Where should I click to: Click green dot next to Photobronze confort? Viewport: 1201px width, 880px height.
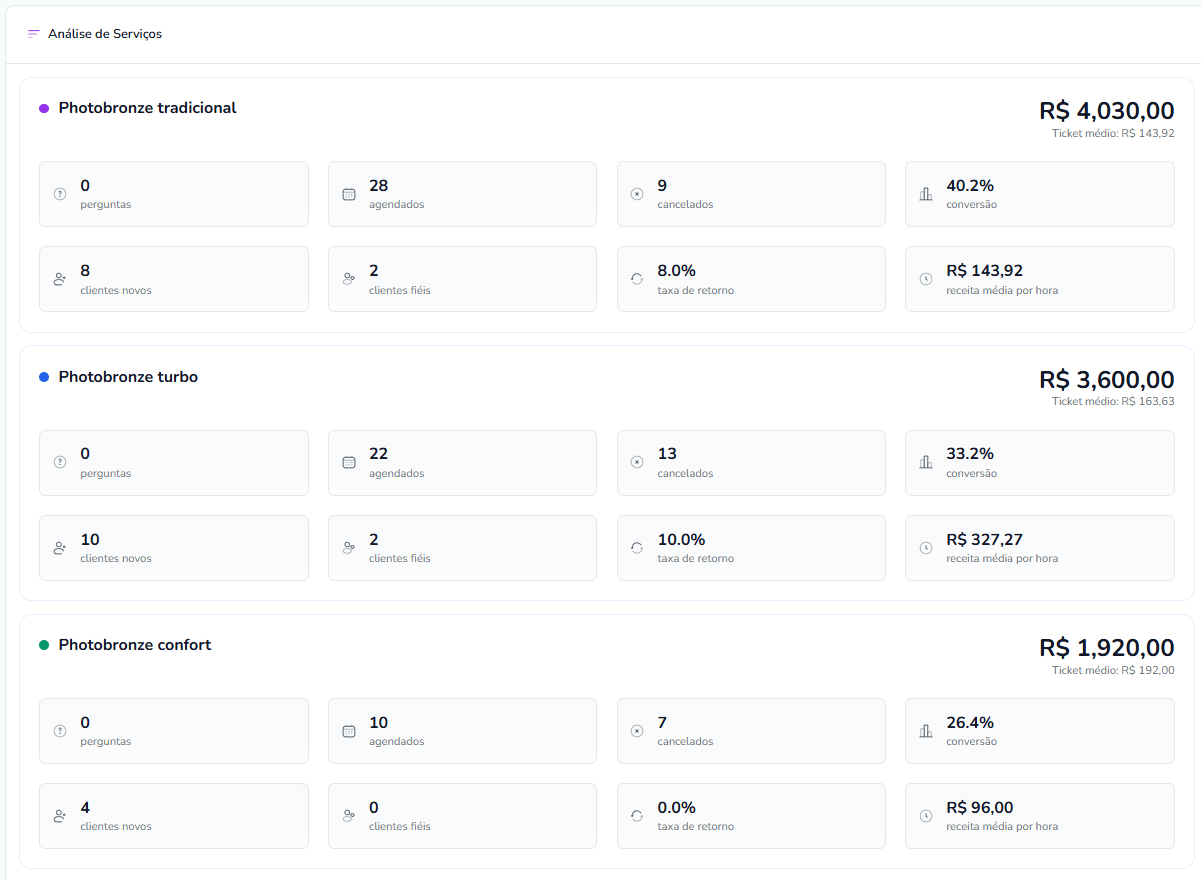[44, 645]
